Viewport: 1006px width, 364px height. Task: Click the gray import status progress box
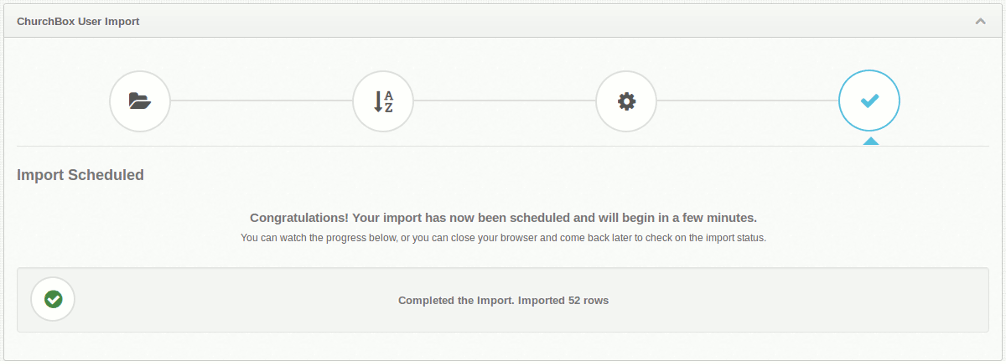point(503,300)
